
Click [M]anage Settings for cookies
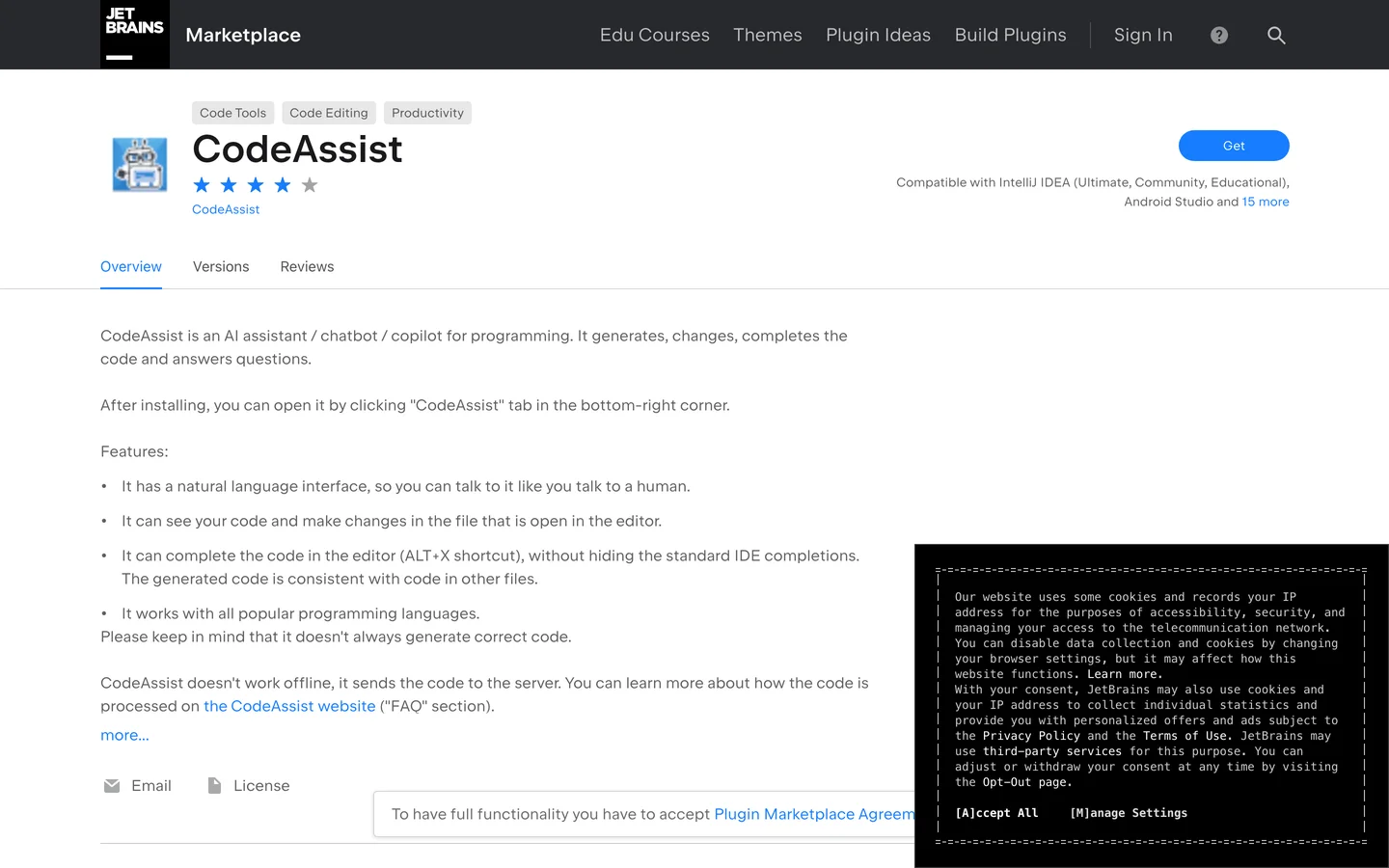click(x=1129, y=813)
